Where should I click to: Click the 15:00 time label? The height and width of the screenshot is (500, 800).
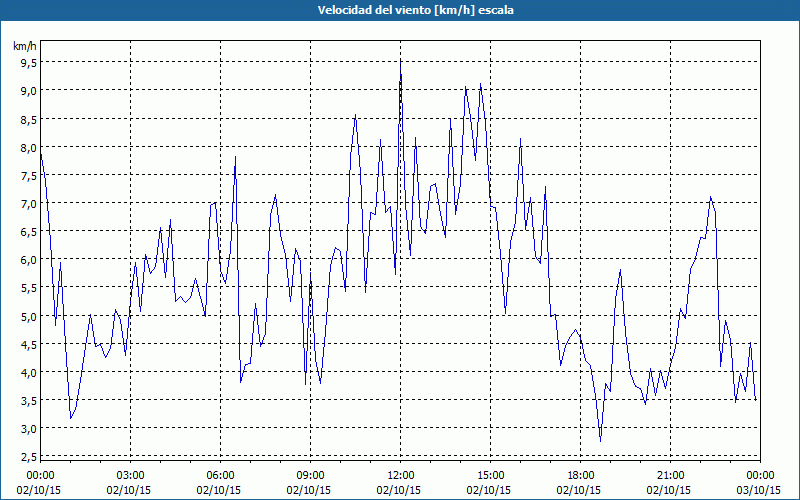[x=490, y=476]
